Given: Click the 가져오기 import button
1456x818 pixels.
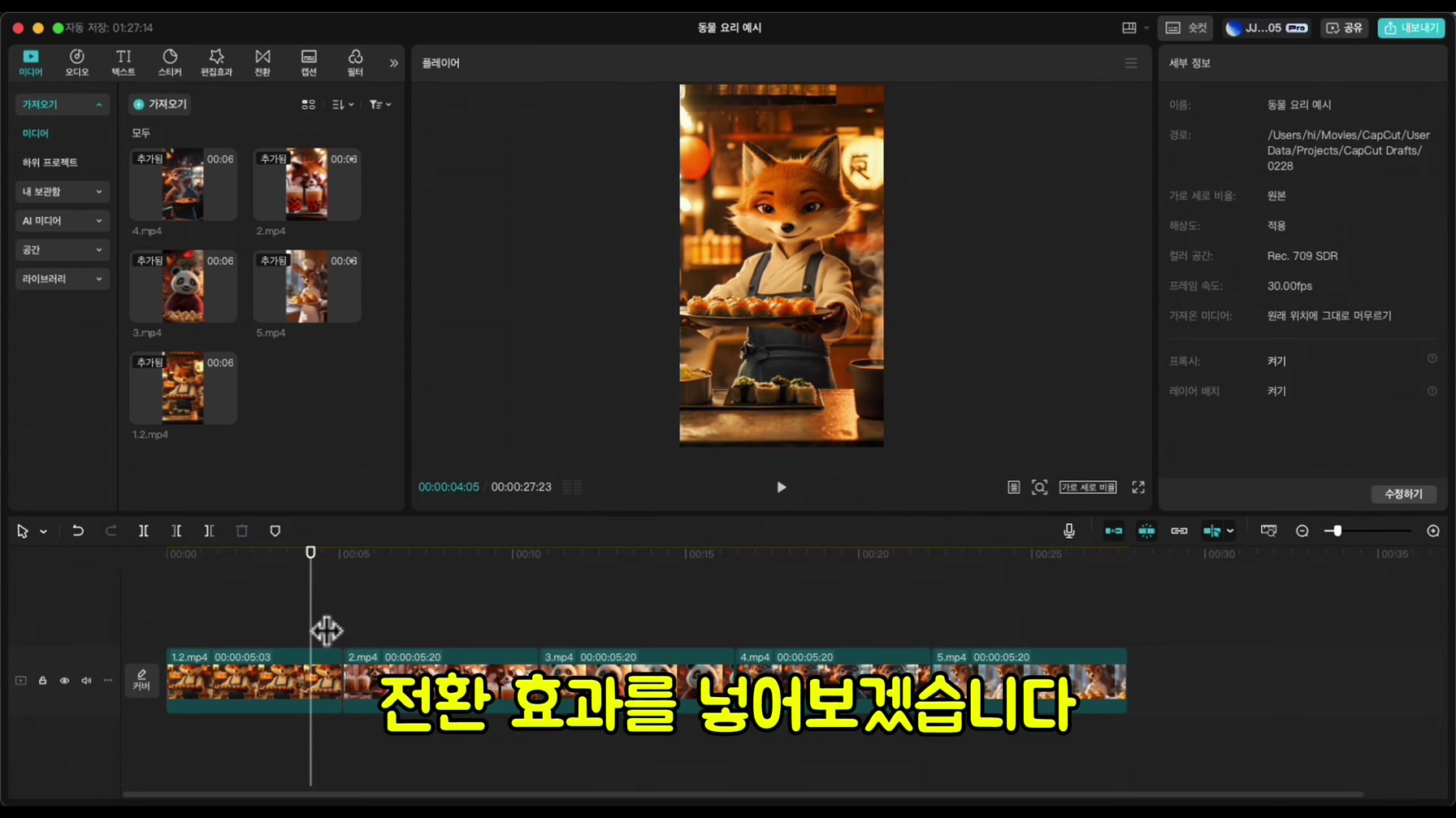Looking at the screenshot, I should coord(160,104).
